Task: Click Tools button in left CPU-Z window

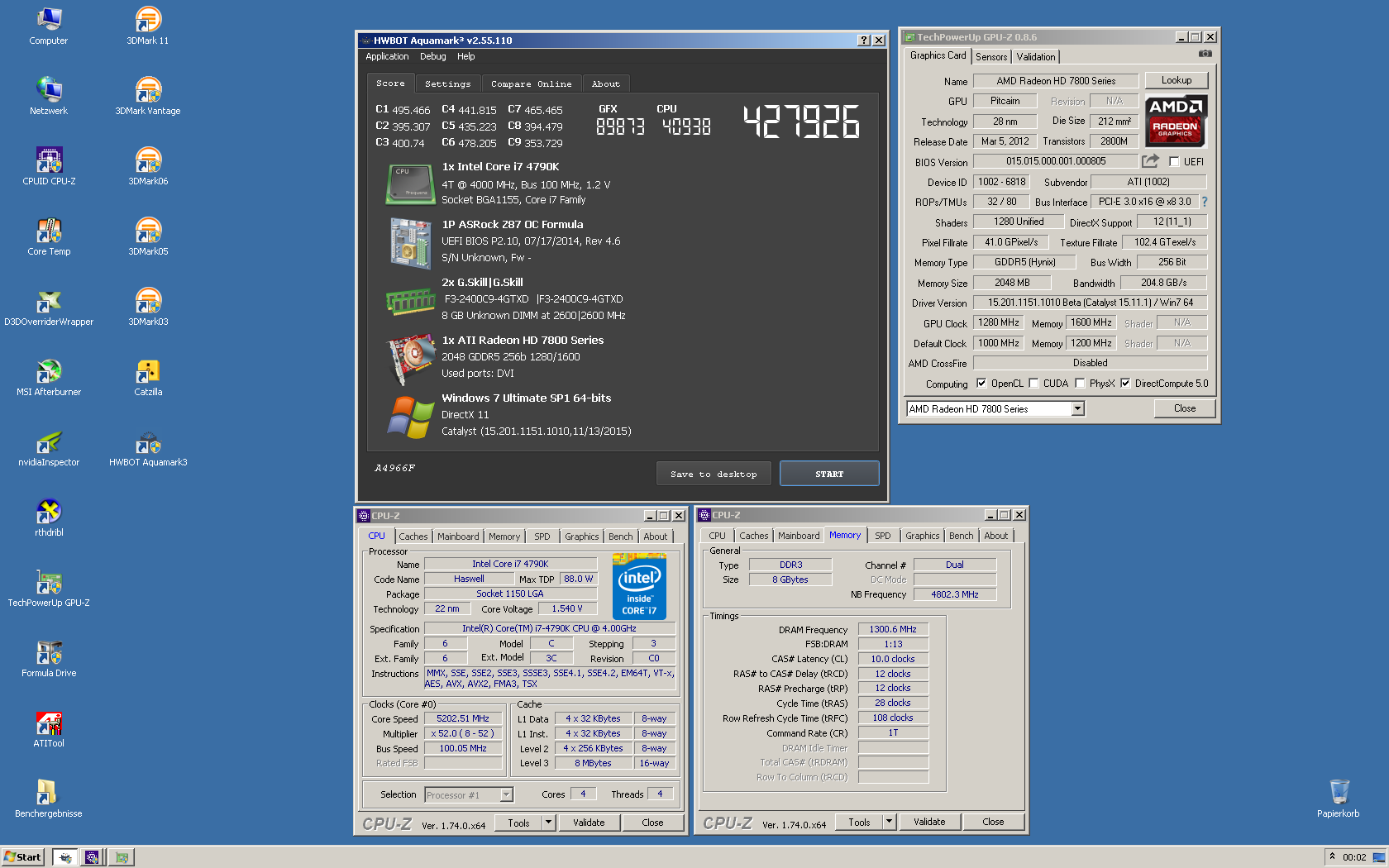Action: click(x=518, y=823)
